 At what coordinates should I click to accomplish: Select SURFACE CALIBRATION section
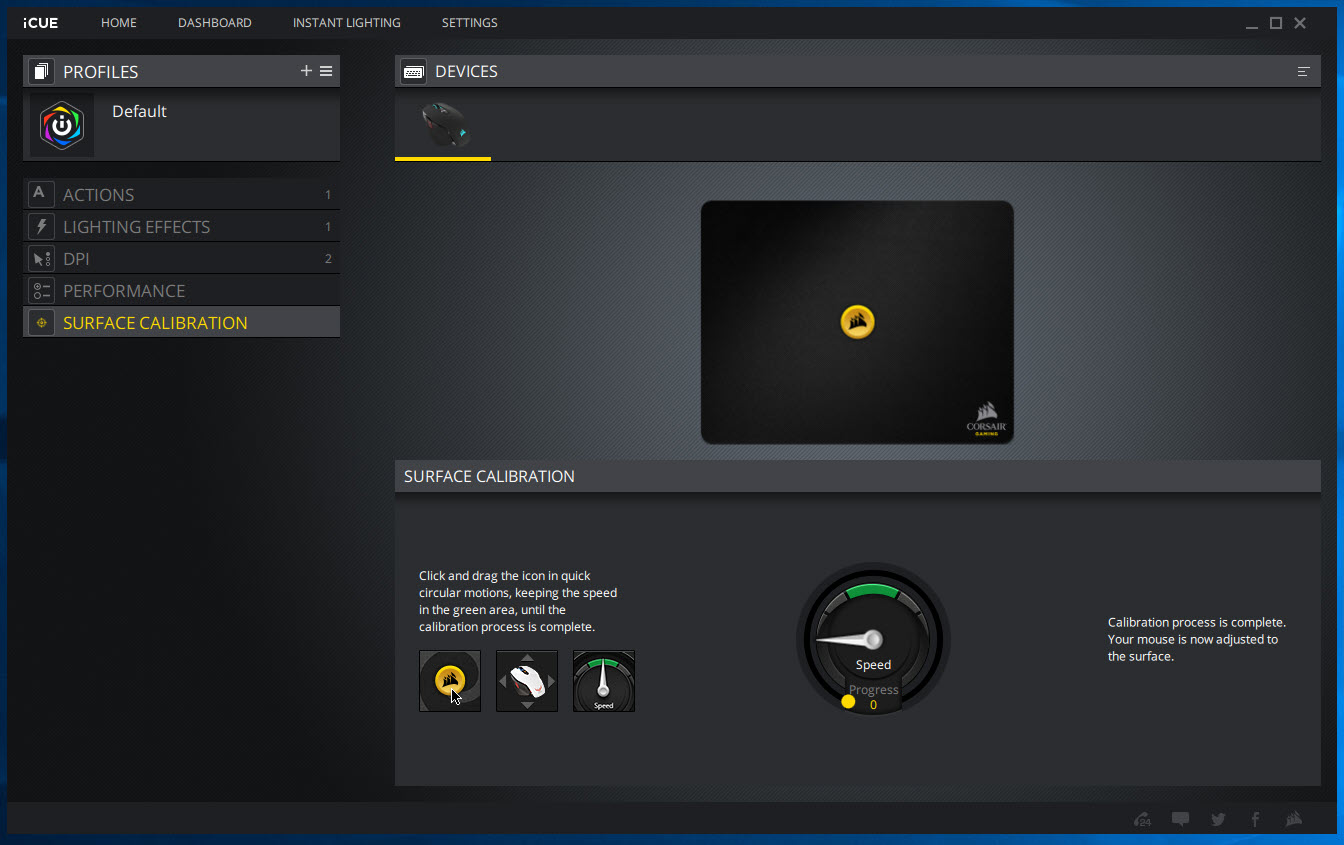pos(181,322)
